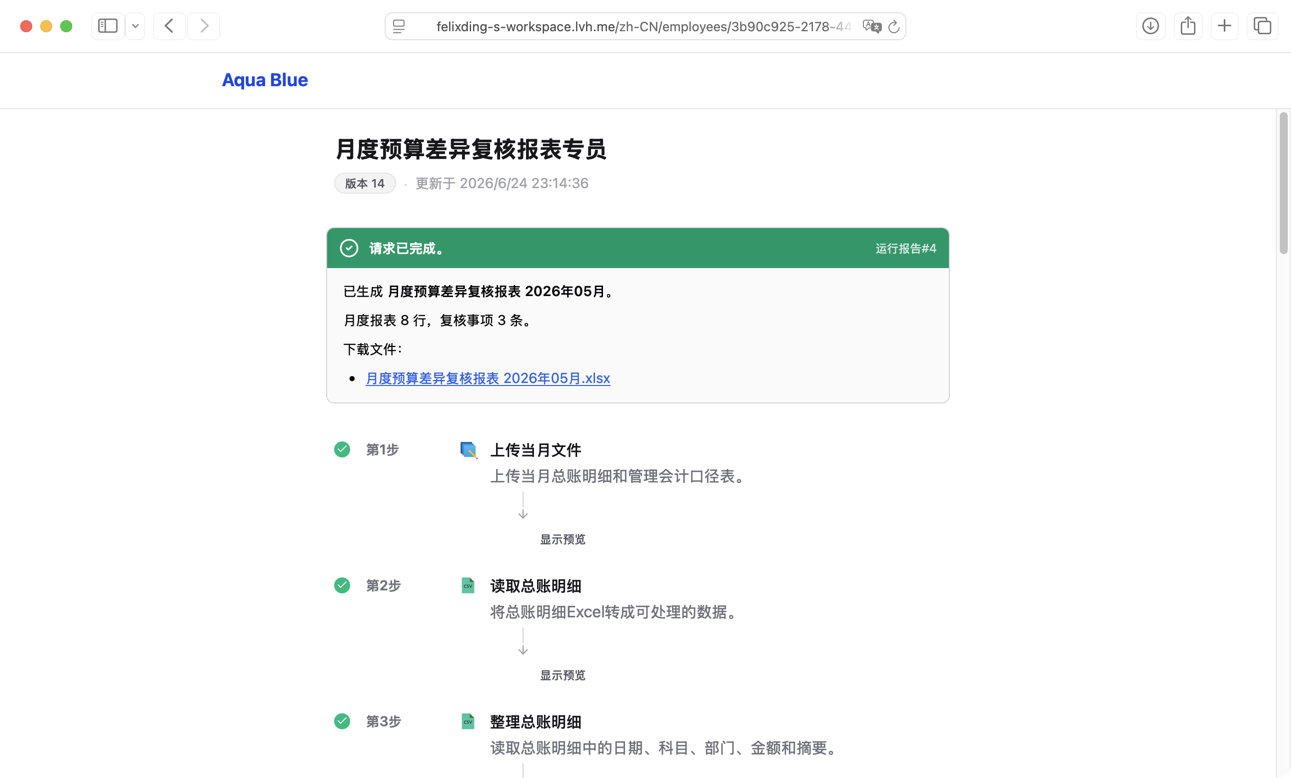
Task: Click the translate icon in address bar
Action: tap(872, 26)
